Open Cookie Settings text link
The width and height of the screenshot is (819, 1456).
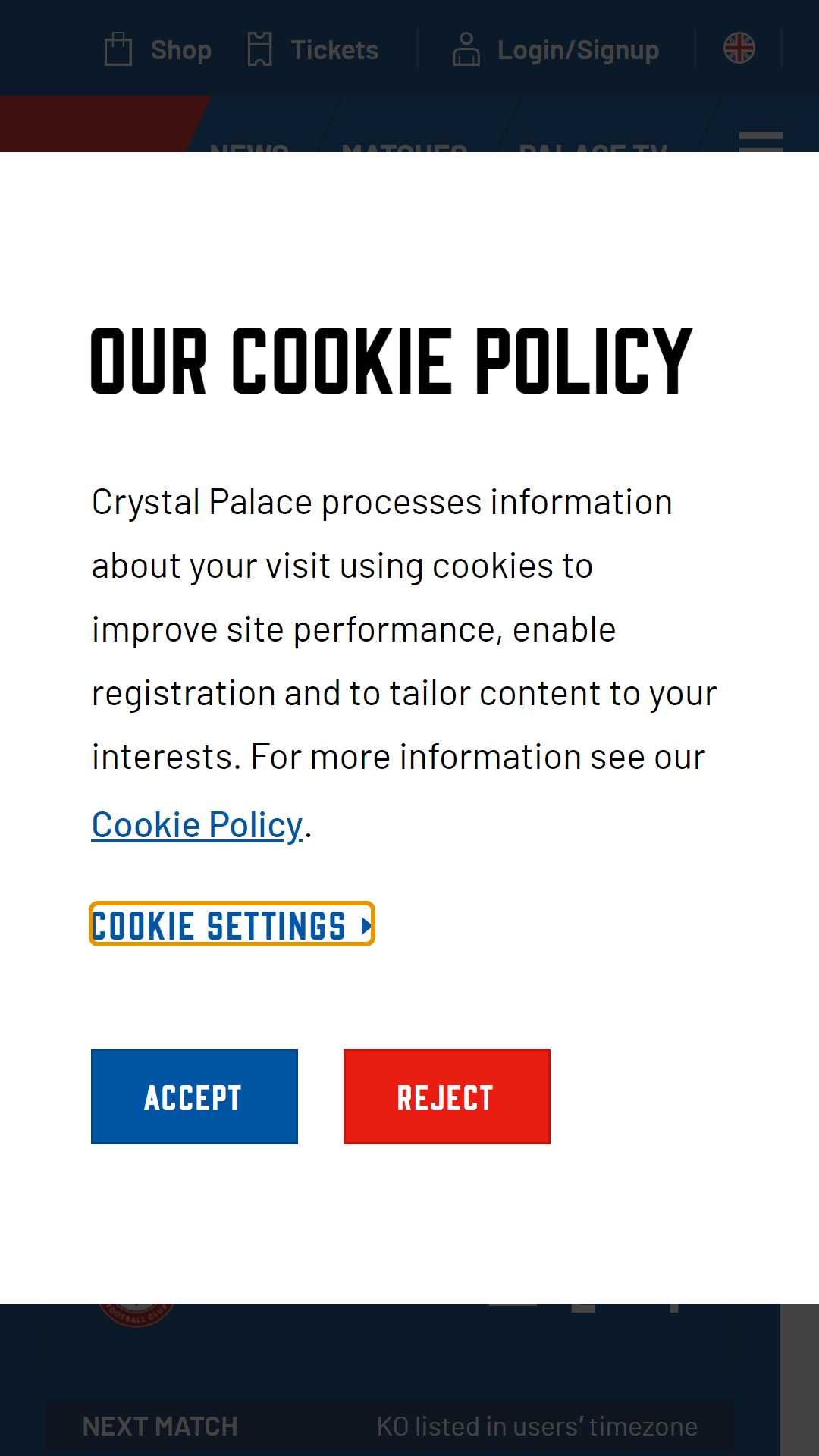point(218,925)
